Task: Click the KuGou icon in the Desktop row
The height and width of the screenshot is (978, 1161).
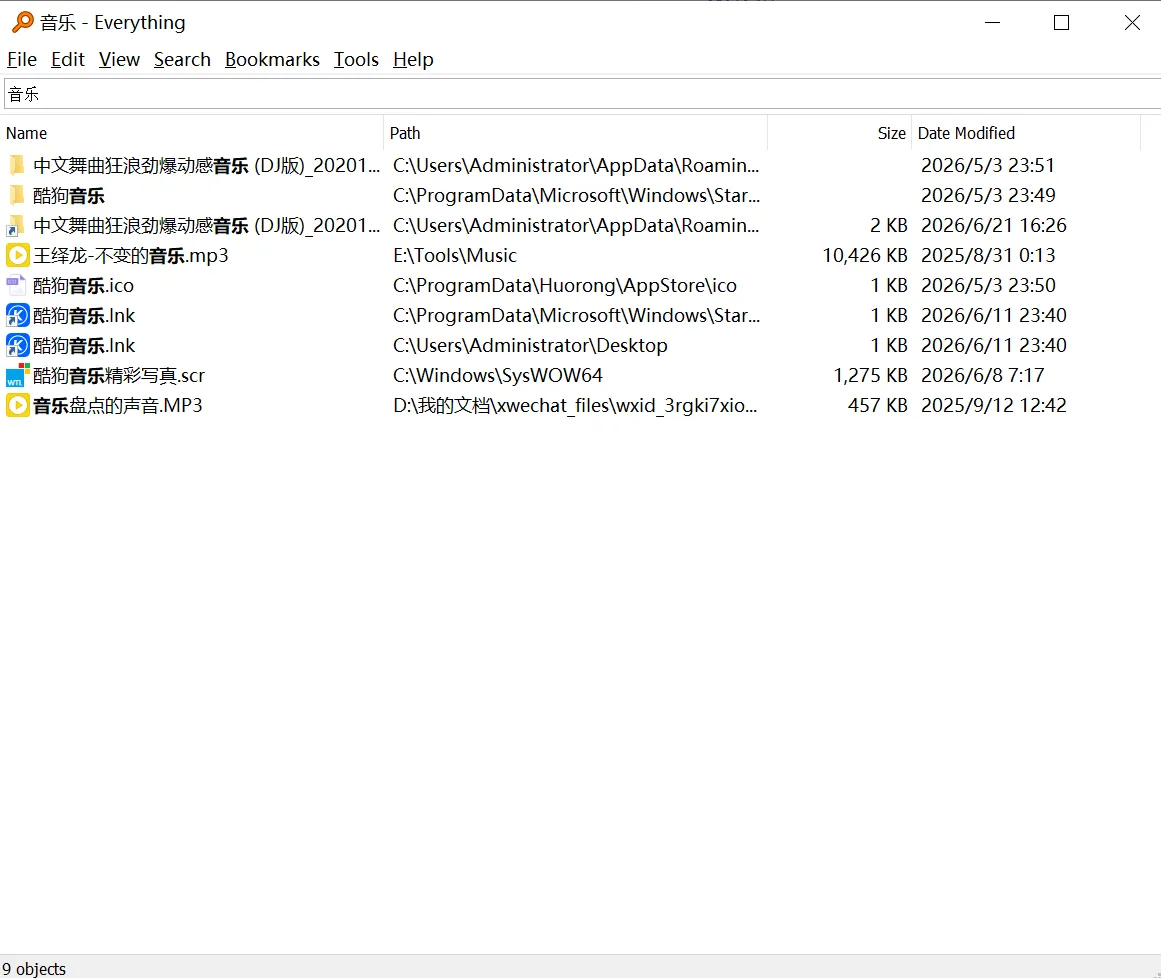Action: tap(18, 346)
